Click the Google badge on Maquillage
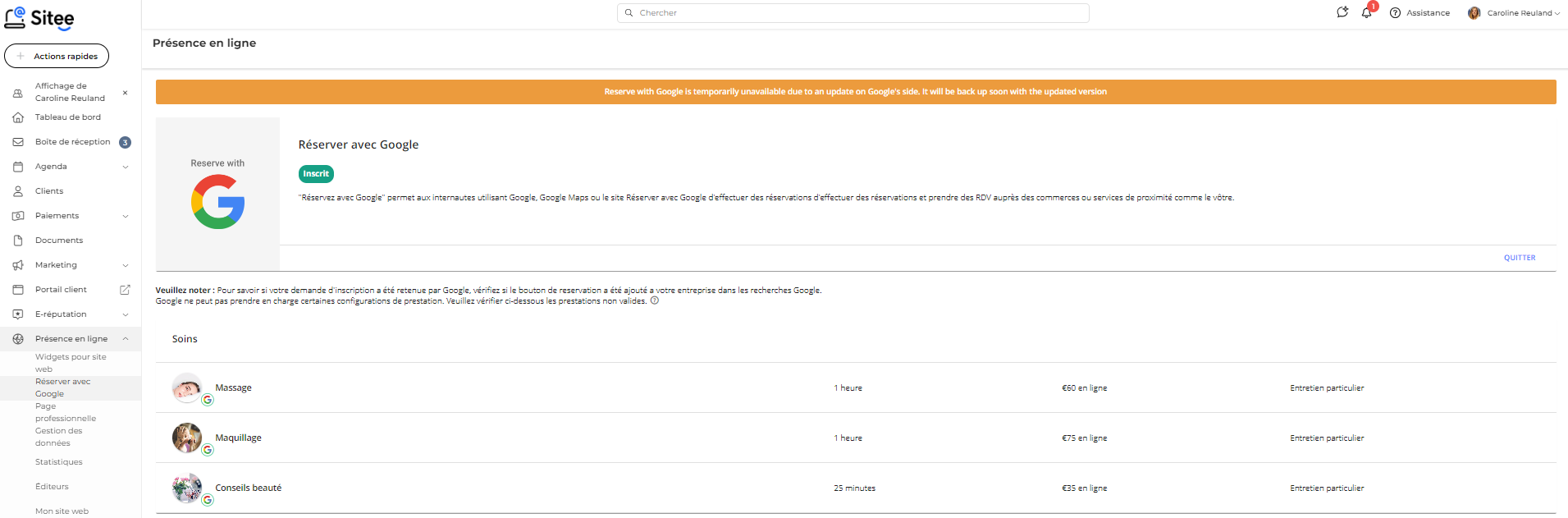This screenshot has width=1568, height=518. [x=208, y=450]
